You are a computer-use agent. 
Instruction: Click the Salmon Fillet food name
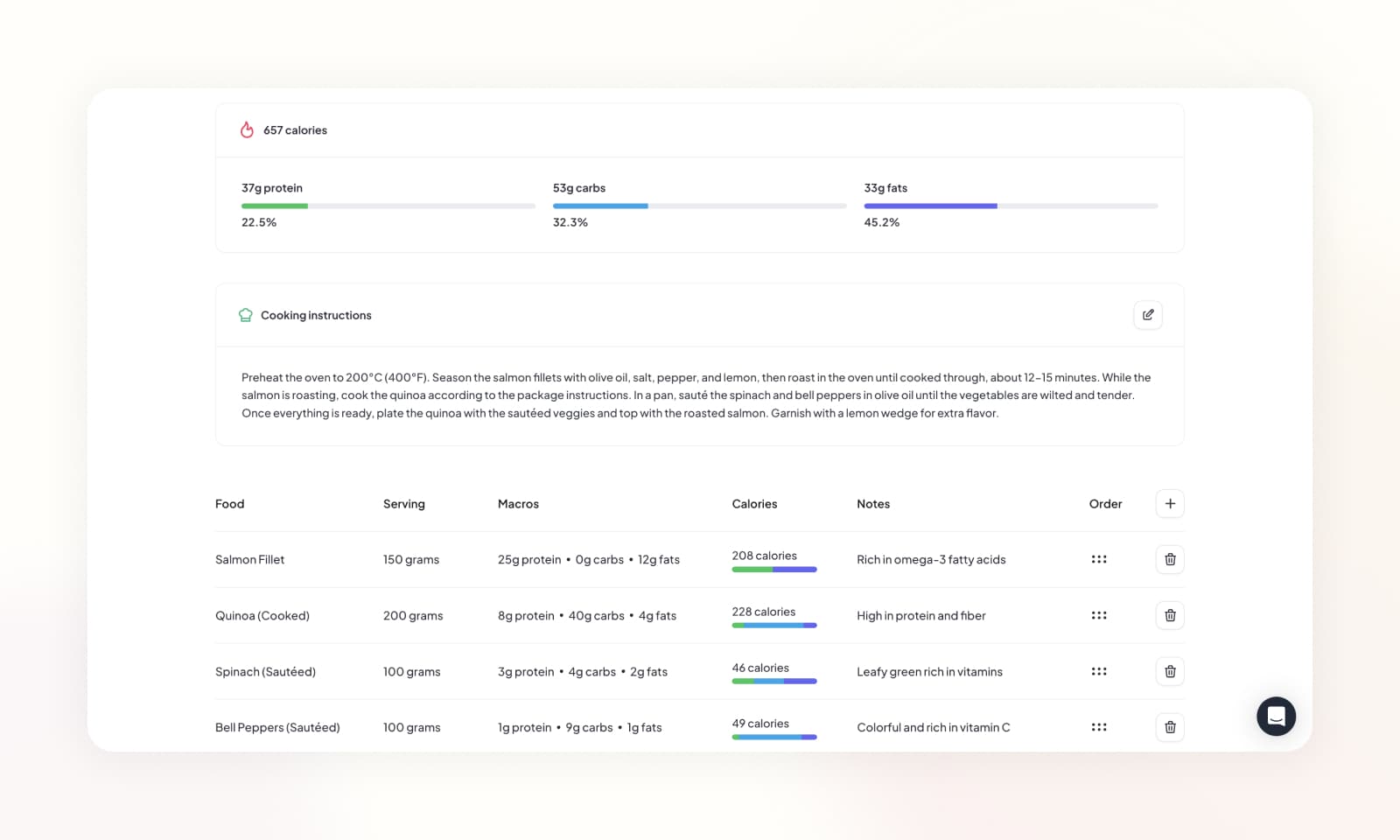[249, 560]
